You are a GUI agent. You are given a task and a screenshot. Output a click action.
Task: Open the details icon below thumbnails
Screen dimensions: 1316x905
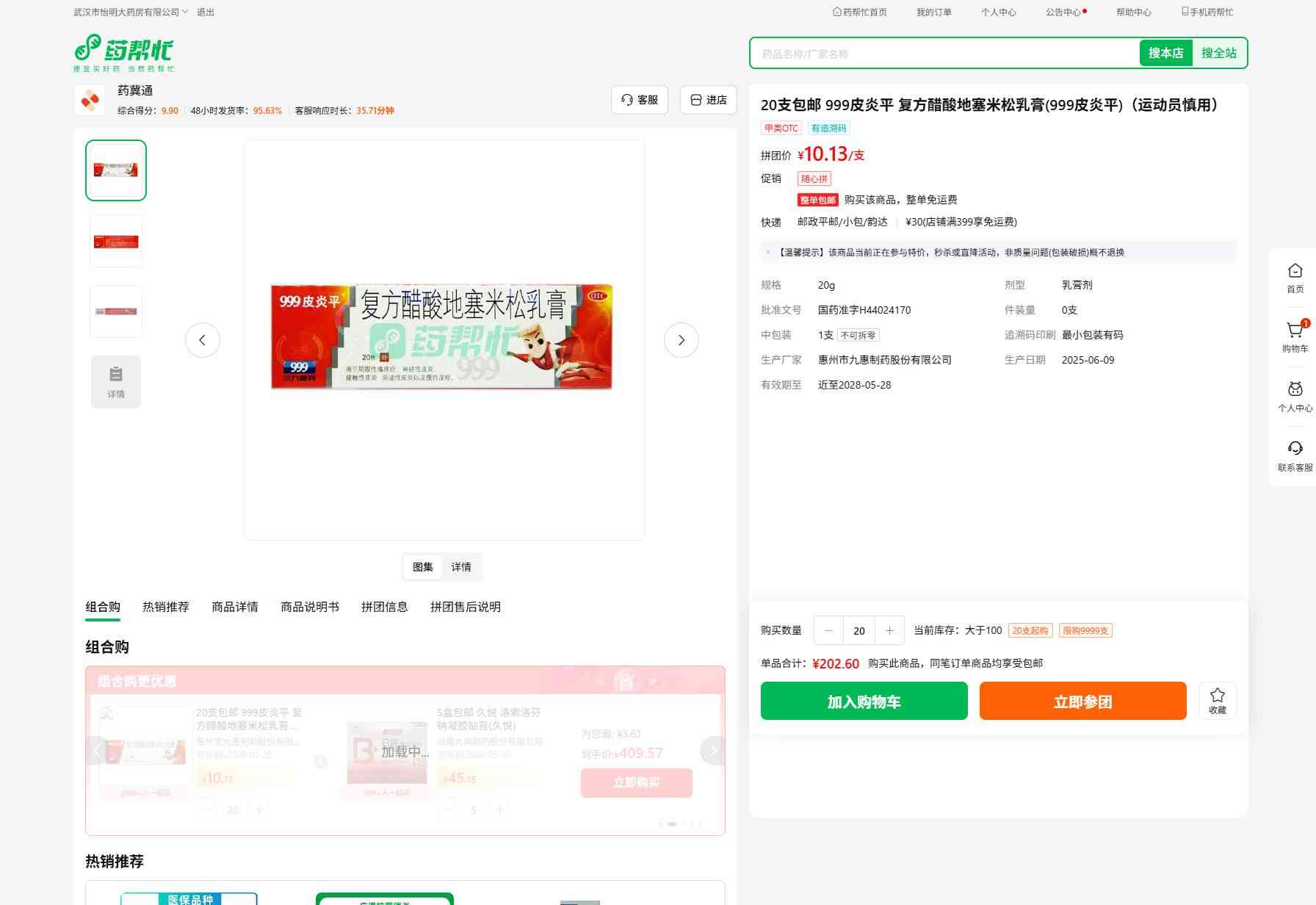(x=116, y=381)
